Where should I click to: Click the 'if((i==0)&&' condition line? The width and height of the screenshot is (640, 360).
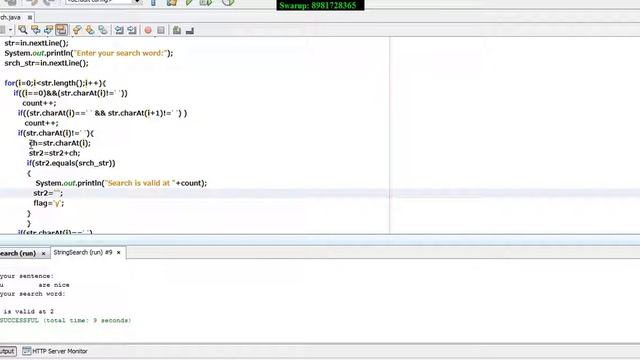70,93
